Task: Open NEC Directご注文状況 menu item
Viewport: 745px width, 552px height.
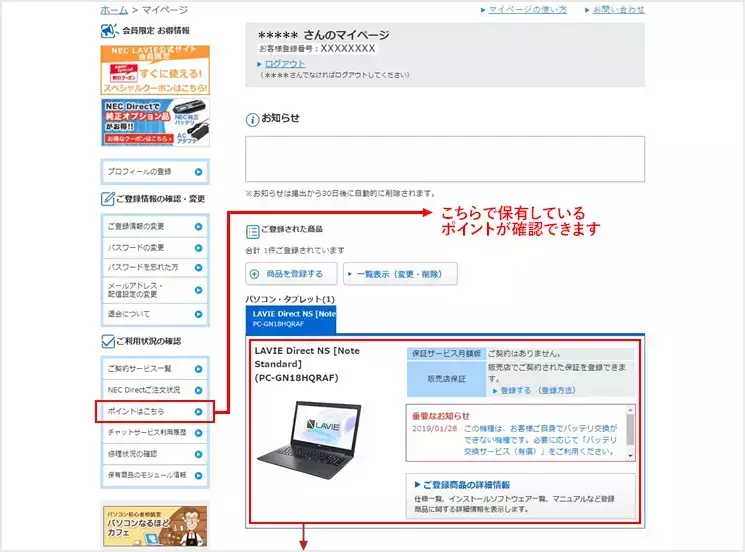Action: click(155, 390)
